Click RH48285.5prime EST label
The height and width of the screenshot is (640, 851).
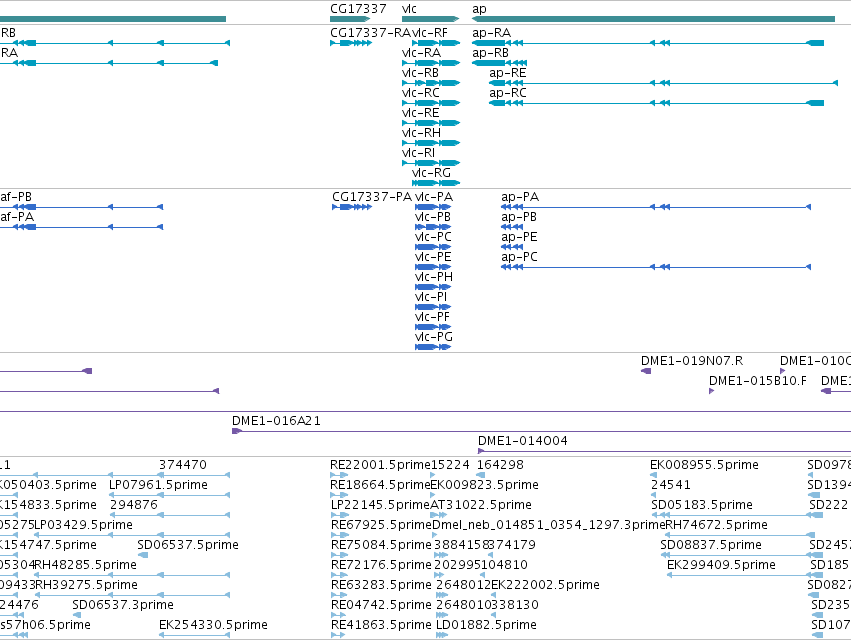point(85,565)
